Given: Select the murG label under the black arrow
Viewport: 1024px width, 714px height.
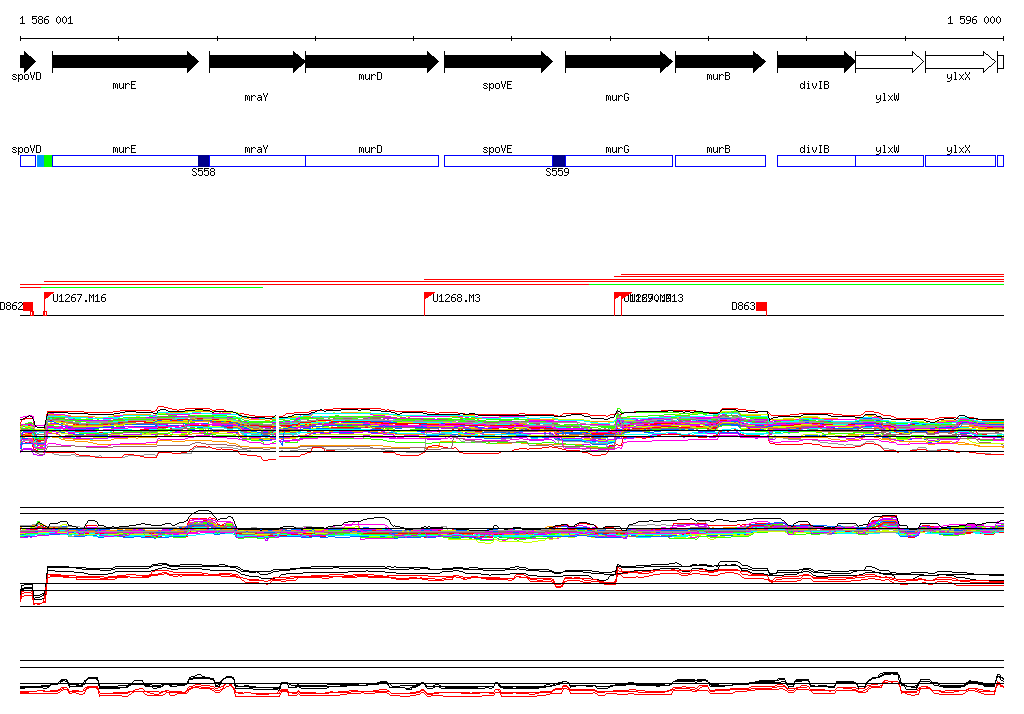Looking at the screenshot, I should 617,97.
